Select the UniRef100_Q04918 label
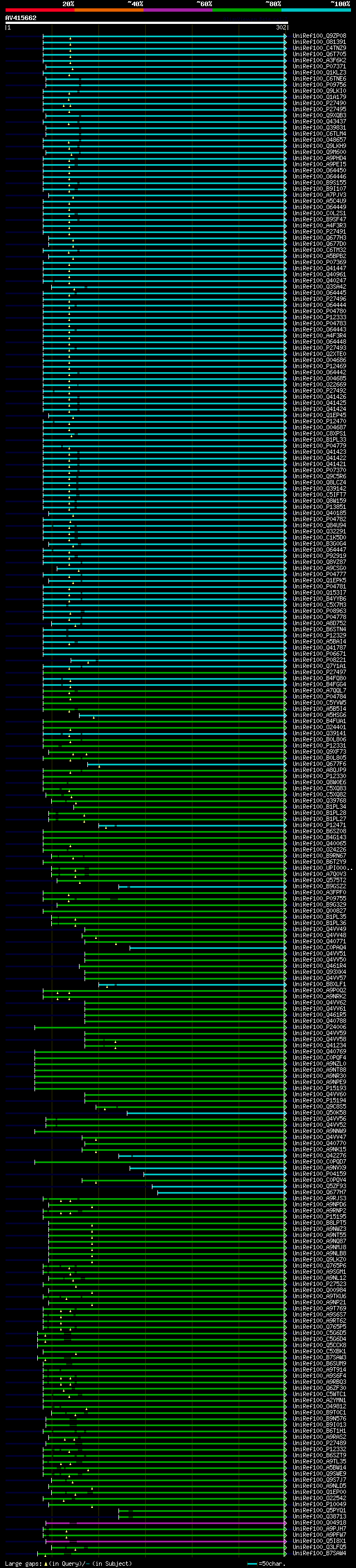 319,1523
